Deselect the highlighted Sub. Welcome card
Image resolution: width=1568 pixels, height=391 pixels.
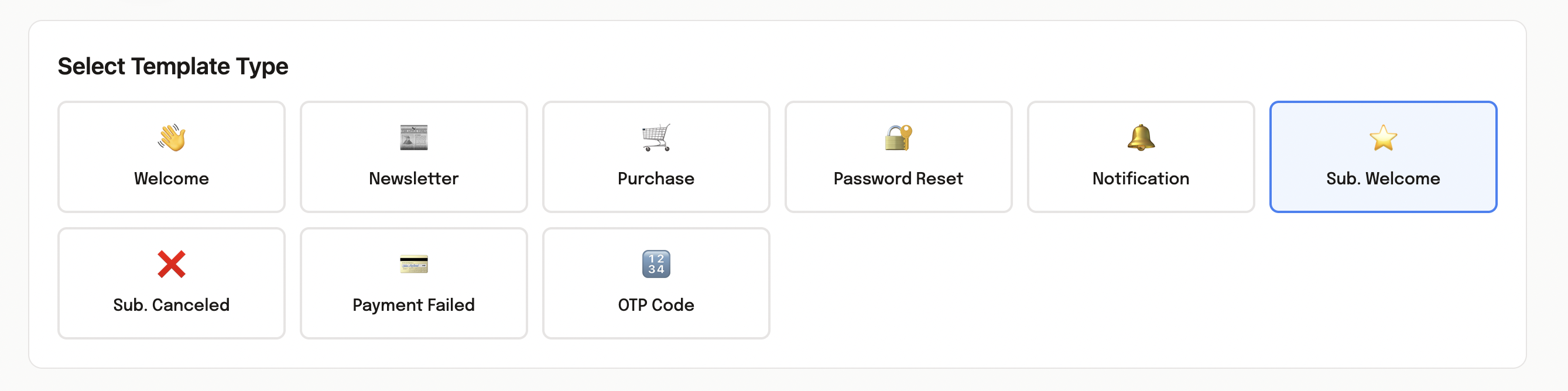(x=1382, y=157)
